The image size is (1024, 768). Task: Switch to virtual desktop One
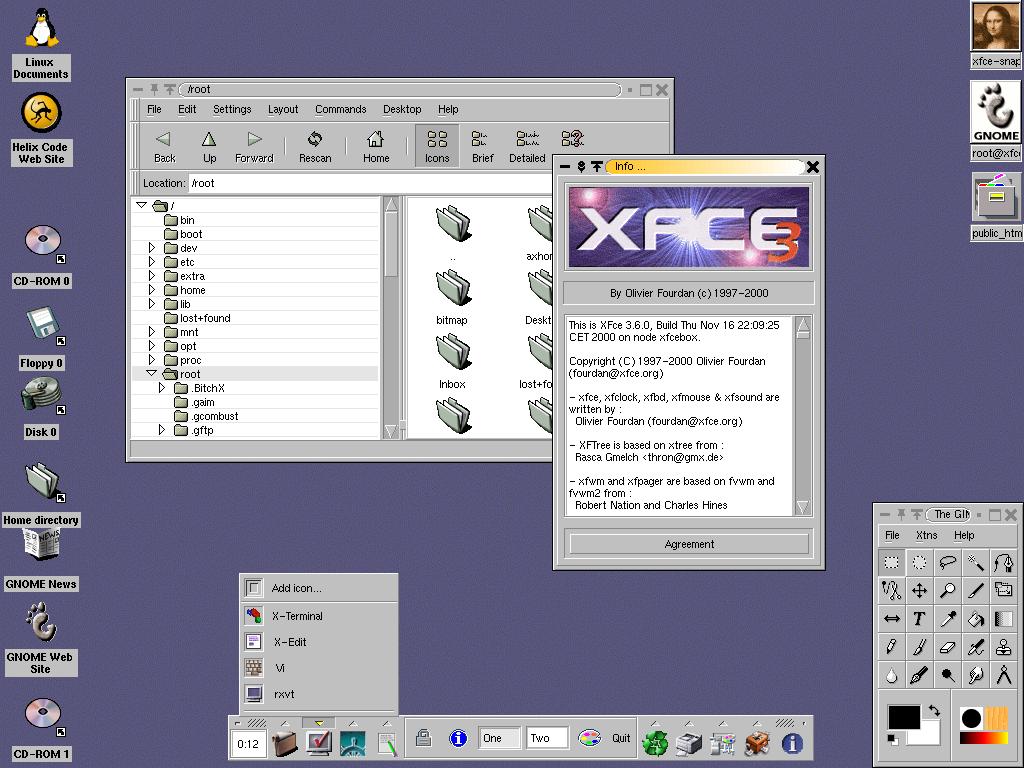click(x=500, y=738)
